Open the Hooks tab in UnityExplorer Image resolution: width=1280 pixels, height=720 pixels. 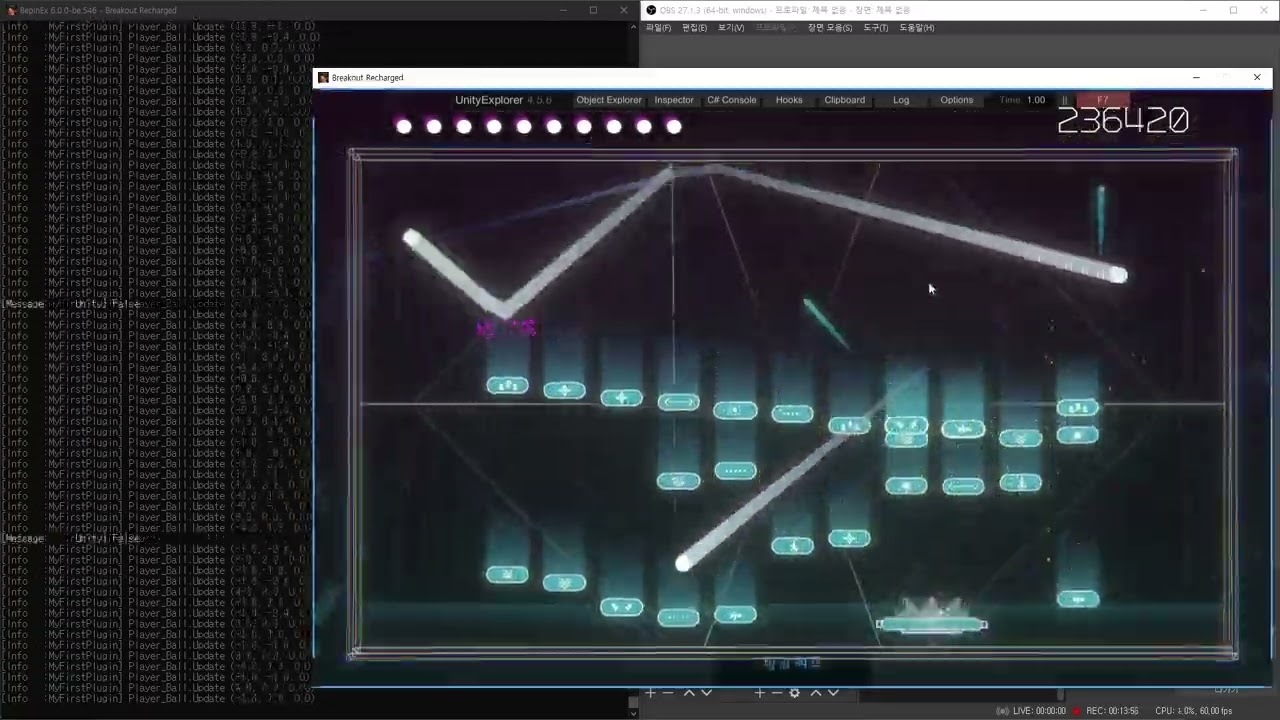(789, 100)
